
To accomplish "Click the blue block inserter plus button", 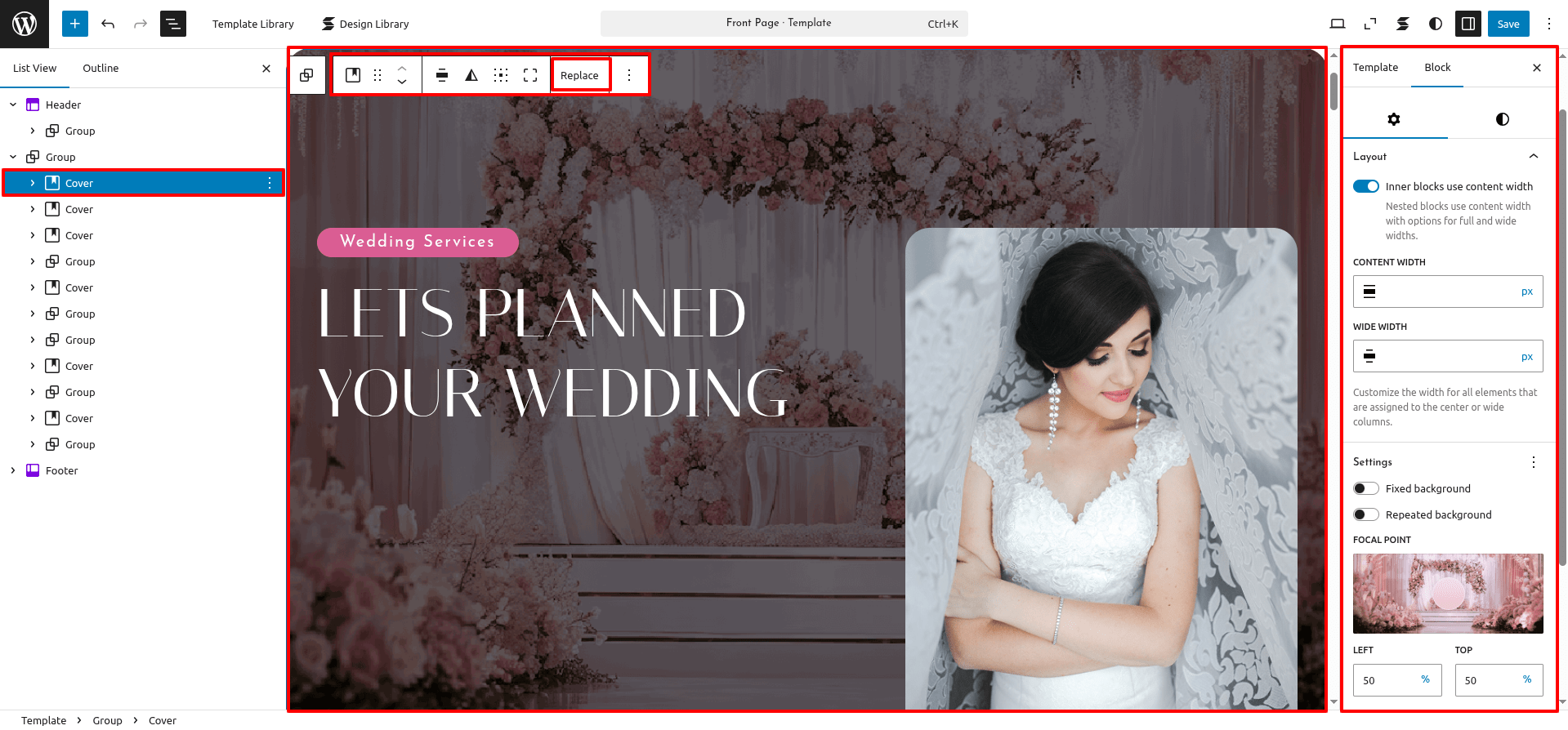I will click(74, 24).
